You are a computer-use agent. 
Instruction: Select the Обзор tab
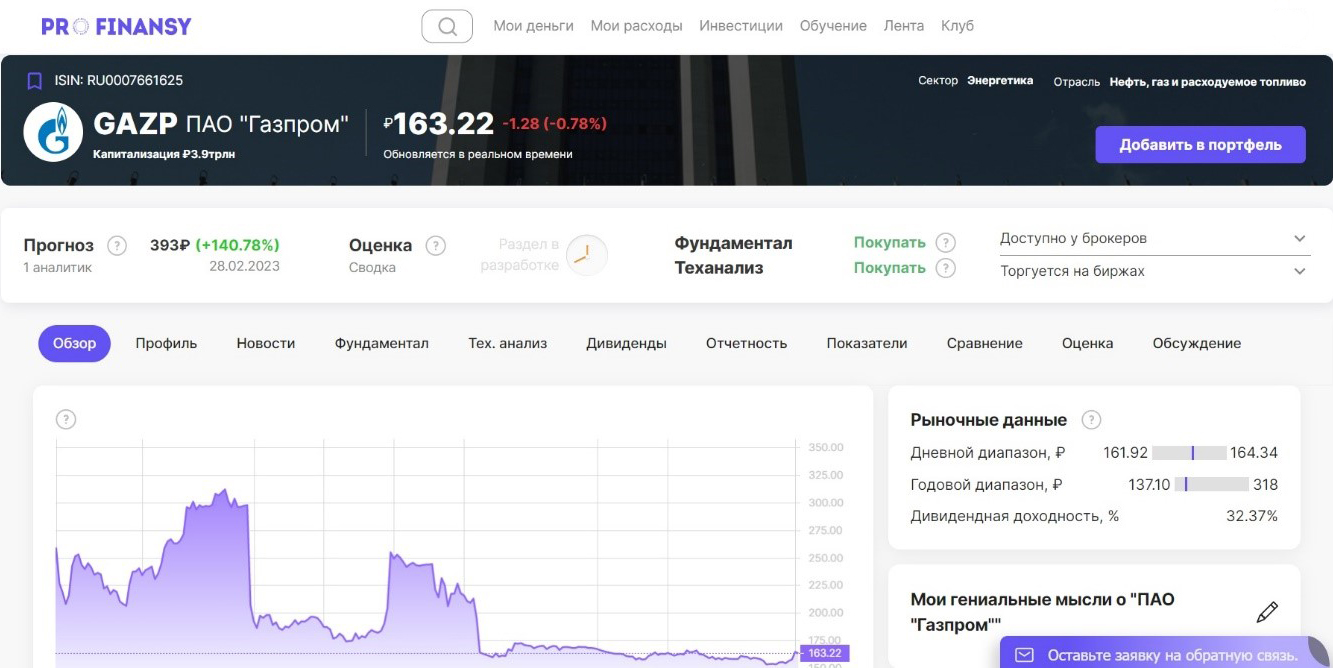(x=75, y=343)
